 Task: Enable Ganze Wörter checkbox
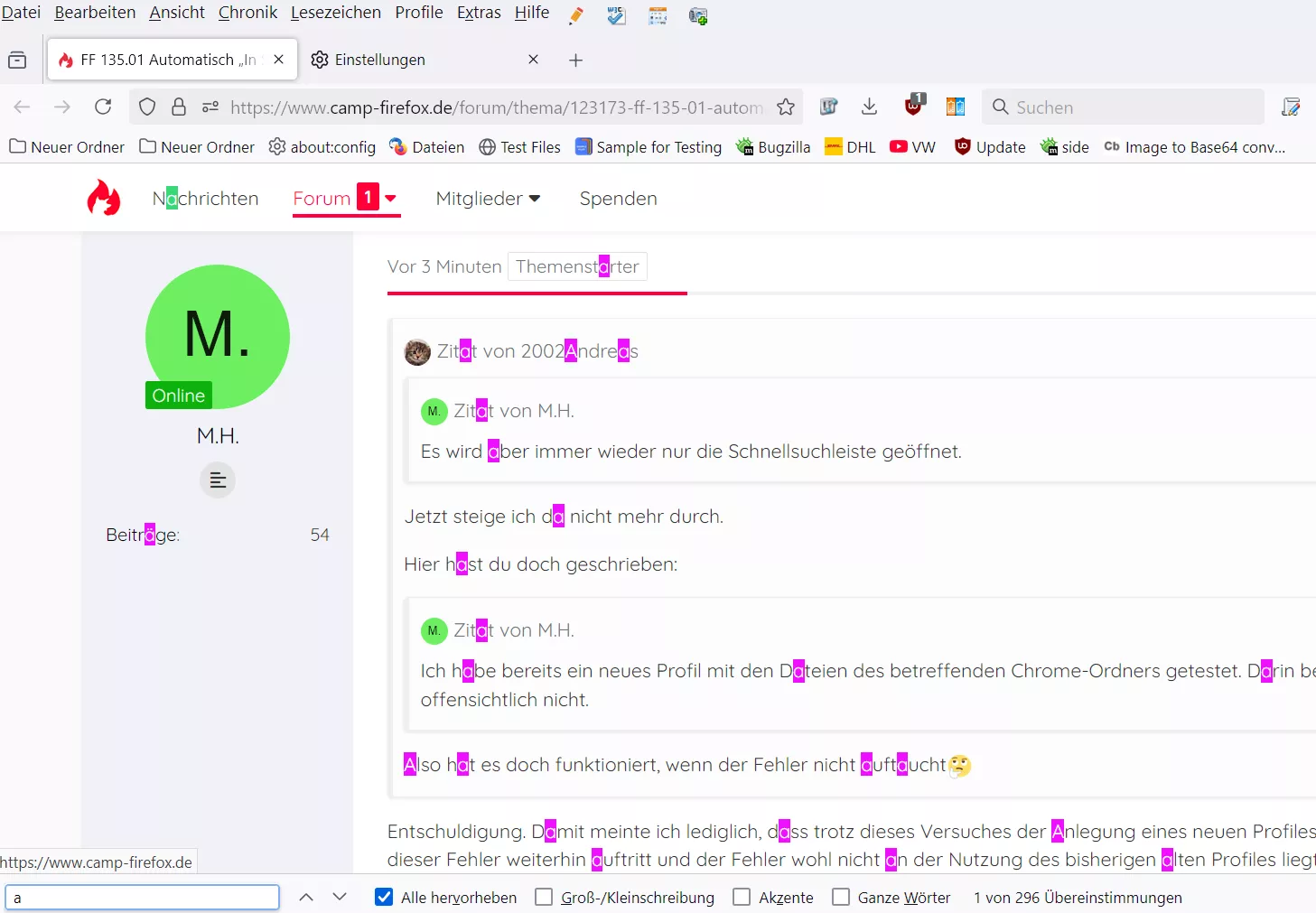(x=841, y=897)
